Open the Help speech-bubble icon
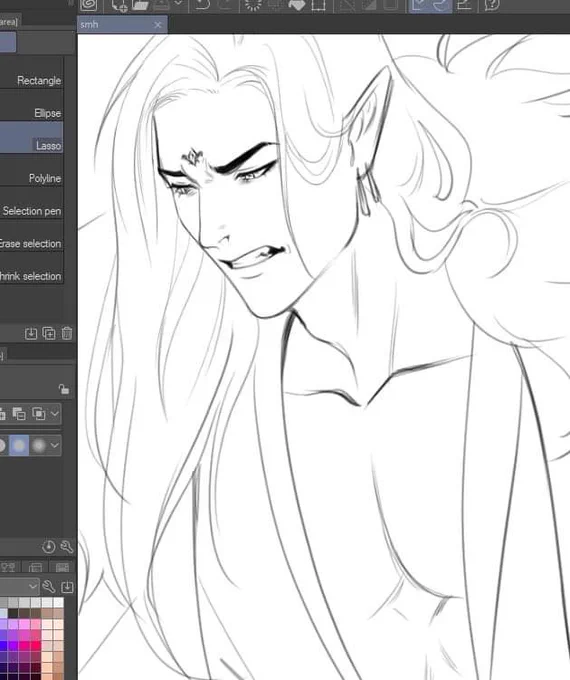Viewport: 570px width, 680px height. (492, 5)
